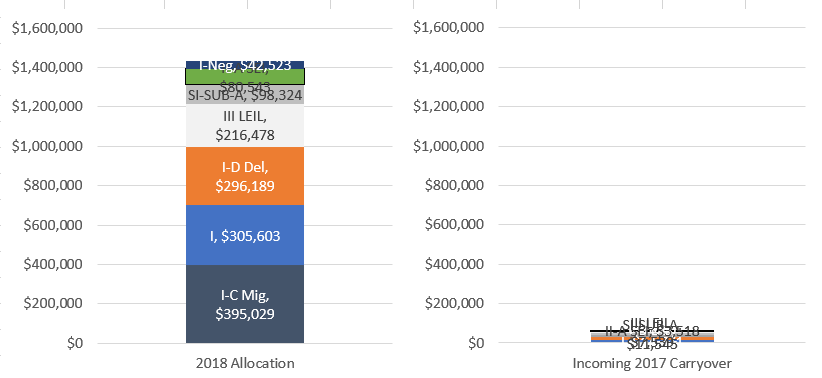Select the $1,600,000 label on left chart
Image resolution: width=822 pixels, height=378 pixels.
pyautogui.click(x=47, y=28)
